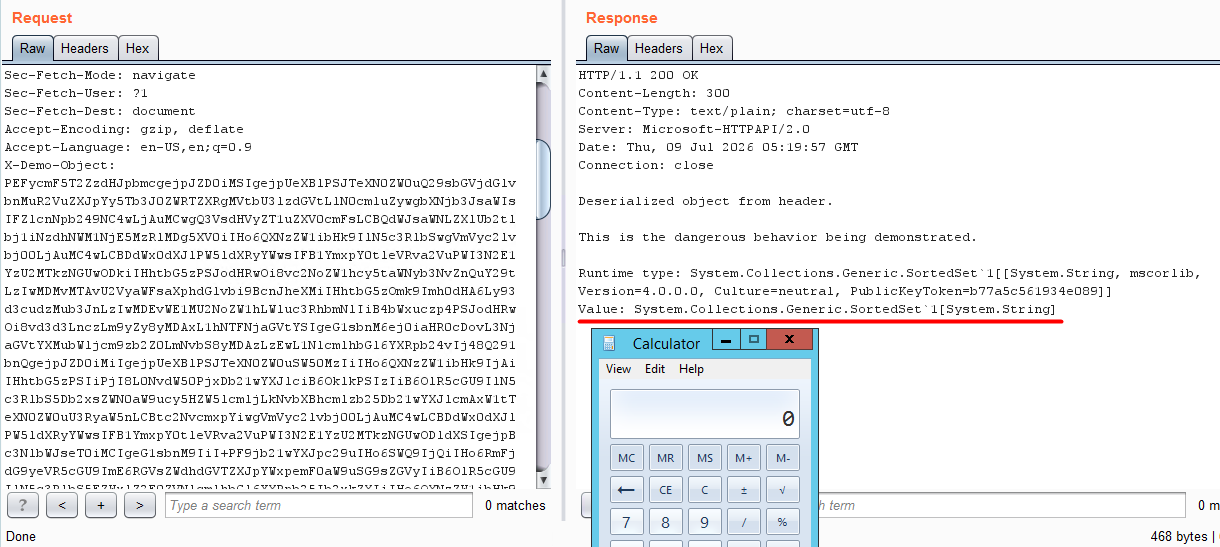Click Calculator 7 key

627,522
